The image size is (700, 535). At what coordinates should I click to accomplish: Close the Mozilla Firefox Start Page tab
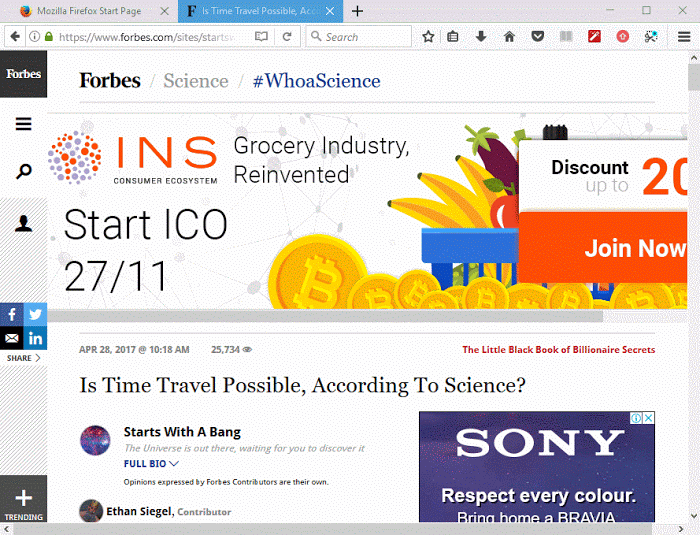(164, 11)
